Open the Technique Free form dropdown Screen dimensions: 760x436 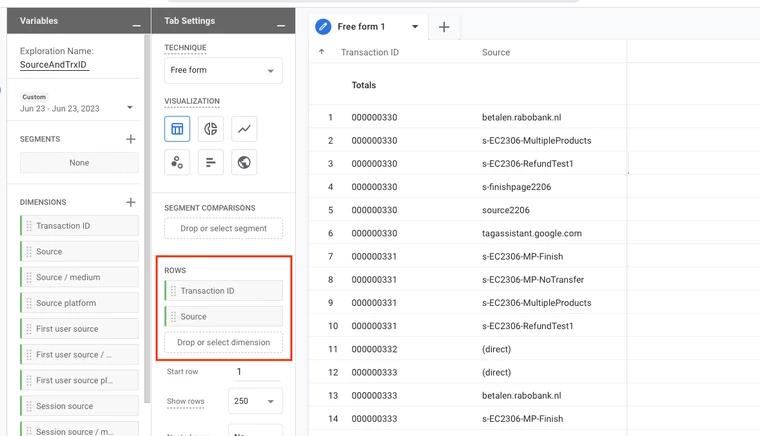coord(223,71)
